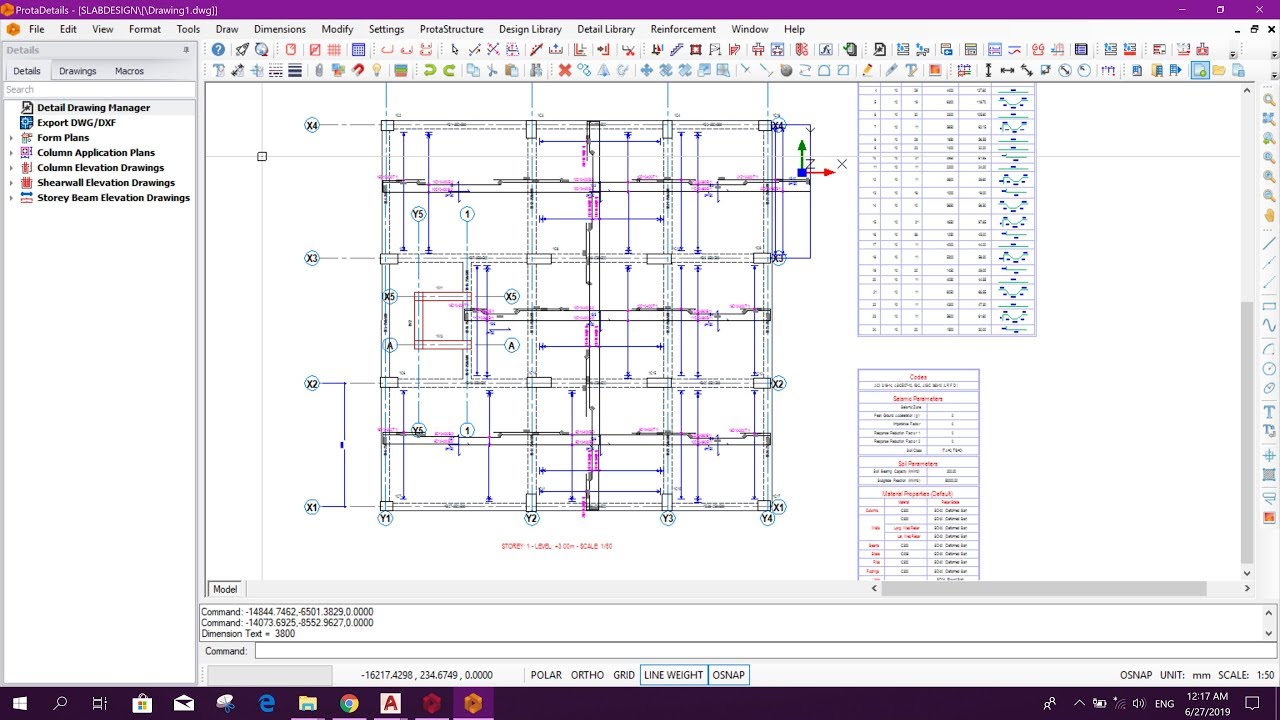Click the red Delete toolbar icon
The image size is (1280, 720).
tap(565, 70)
